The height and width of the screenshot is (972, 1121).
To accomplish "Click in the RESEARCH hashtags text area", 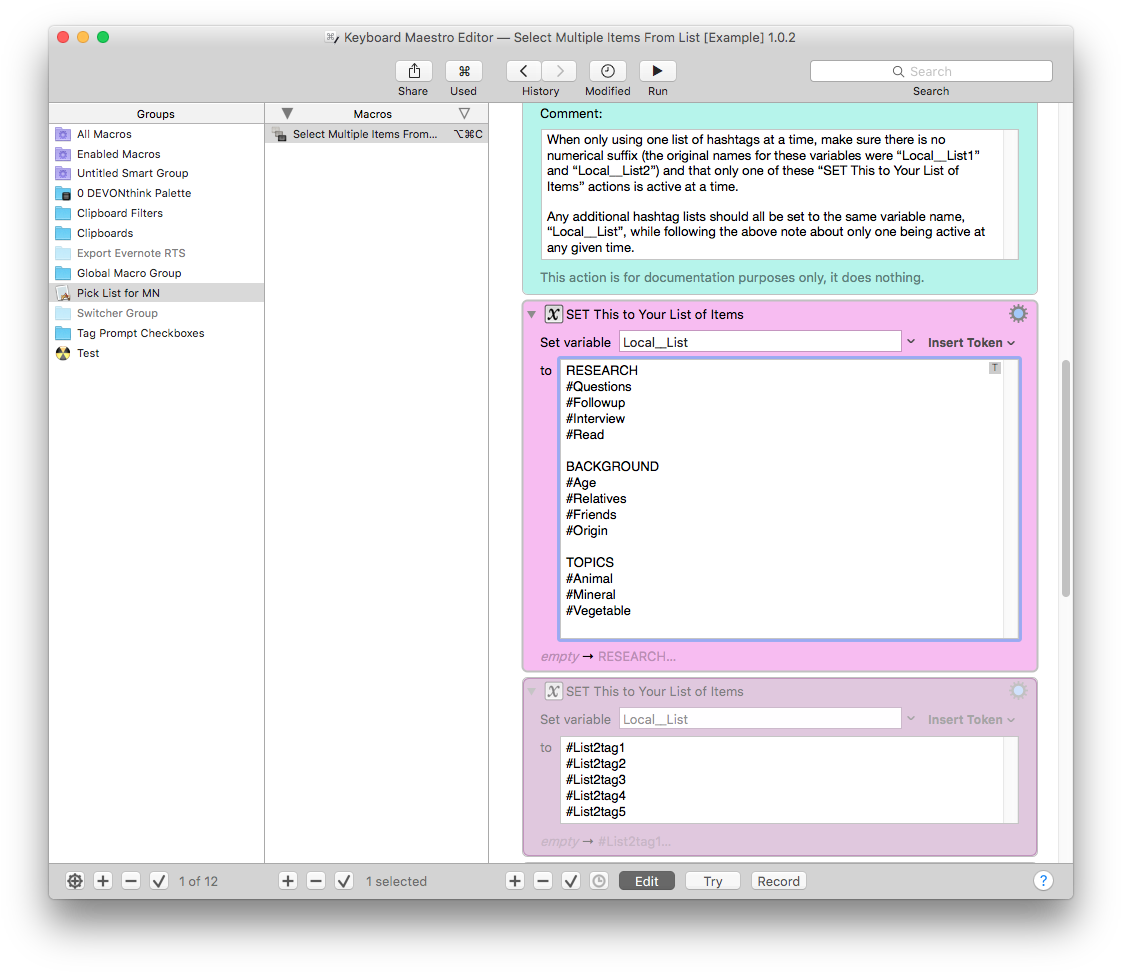I will 789,499.
